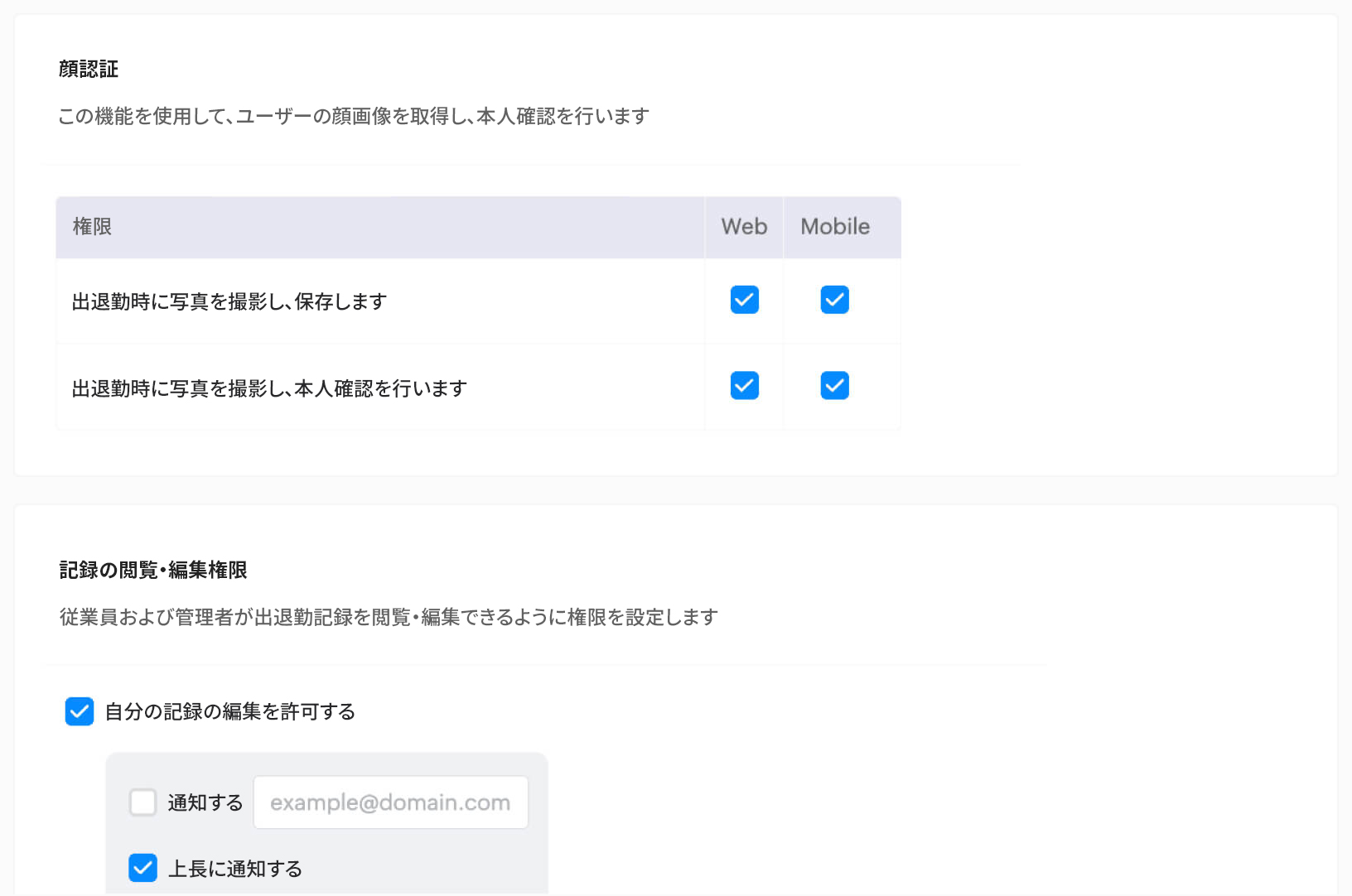Disable Web permission for identity verification photos
The width and height of the screenshot is (1352, 896).
pos(743,385)
